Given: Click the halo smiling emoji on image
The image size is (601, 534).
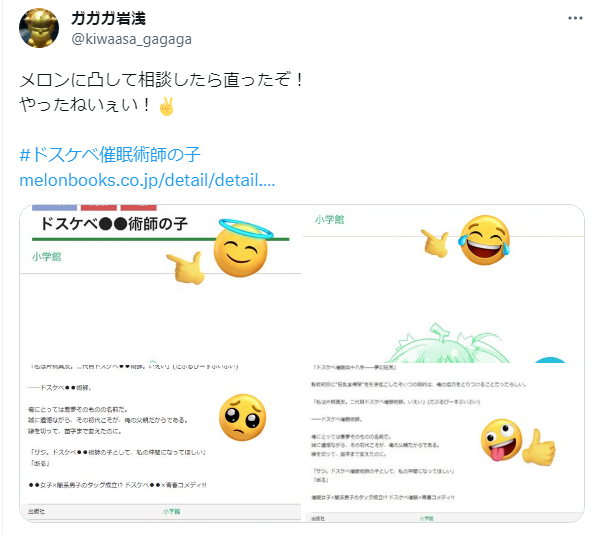Looking at the screenshot, I should (242, 247).
